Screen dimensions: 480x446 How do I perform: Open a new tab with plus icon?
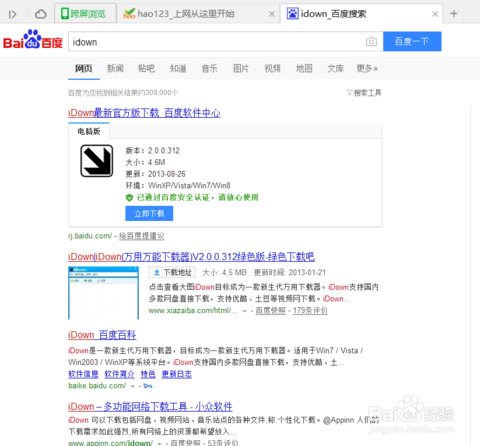454,14
